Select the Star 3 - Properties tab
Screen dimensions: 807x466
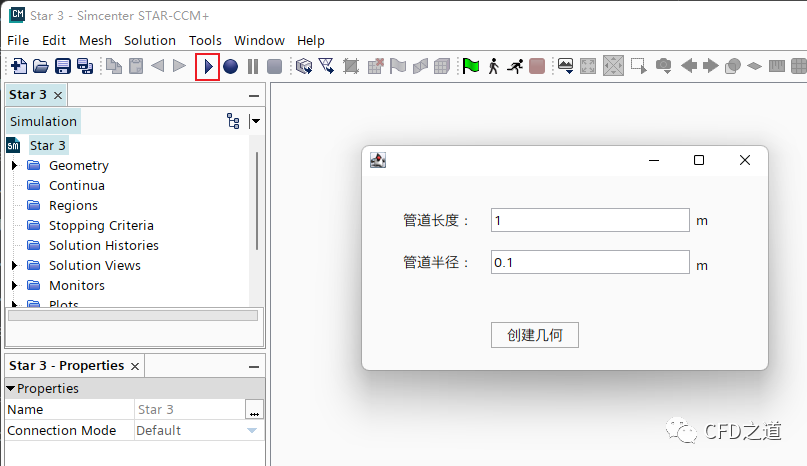(x=66, y=366)
